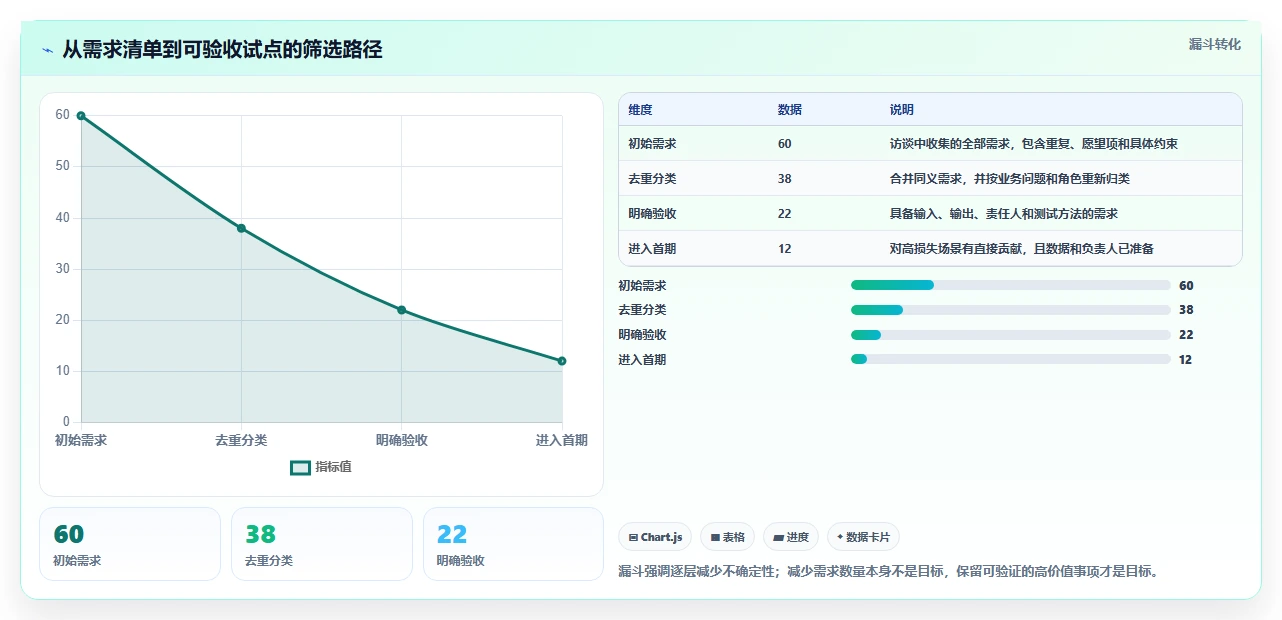Click the 38 去重分类 stat card
Screen dimensions: 1282x620
point(322,544)
